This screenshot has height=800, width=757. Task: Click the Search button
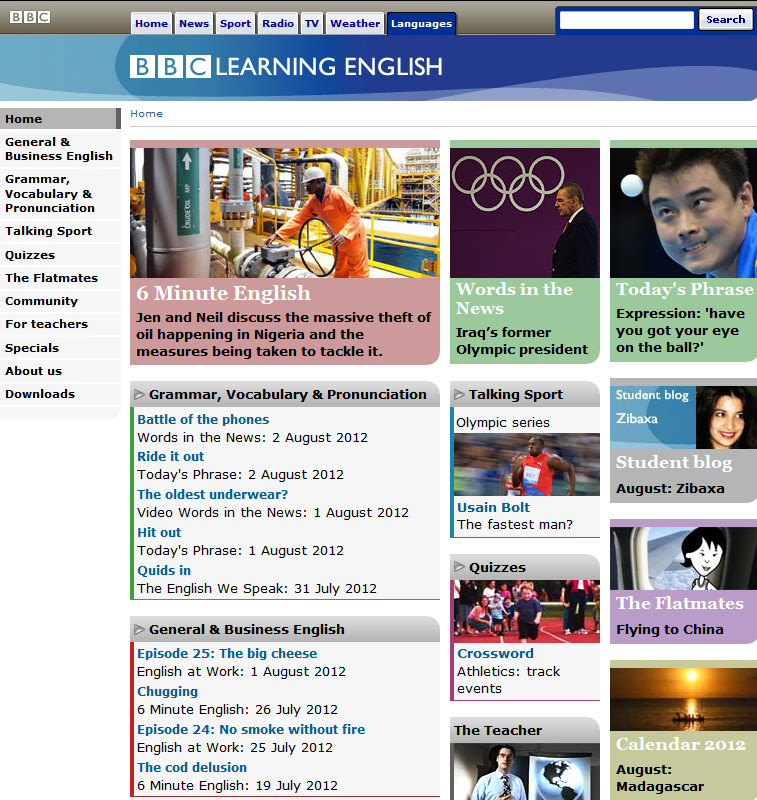pos(725,19)
